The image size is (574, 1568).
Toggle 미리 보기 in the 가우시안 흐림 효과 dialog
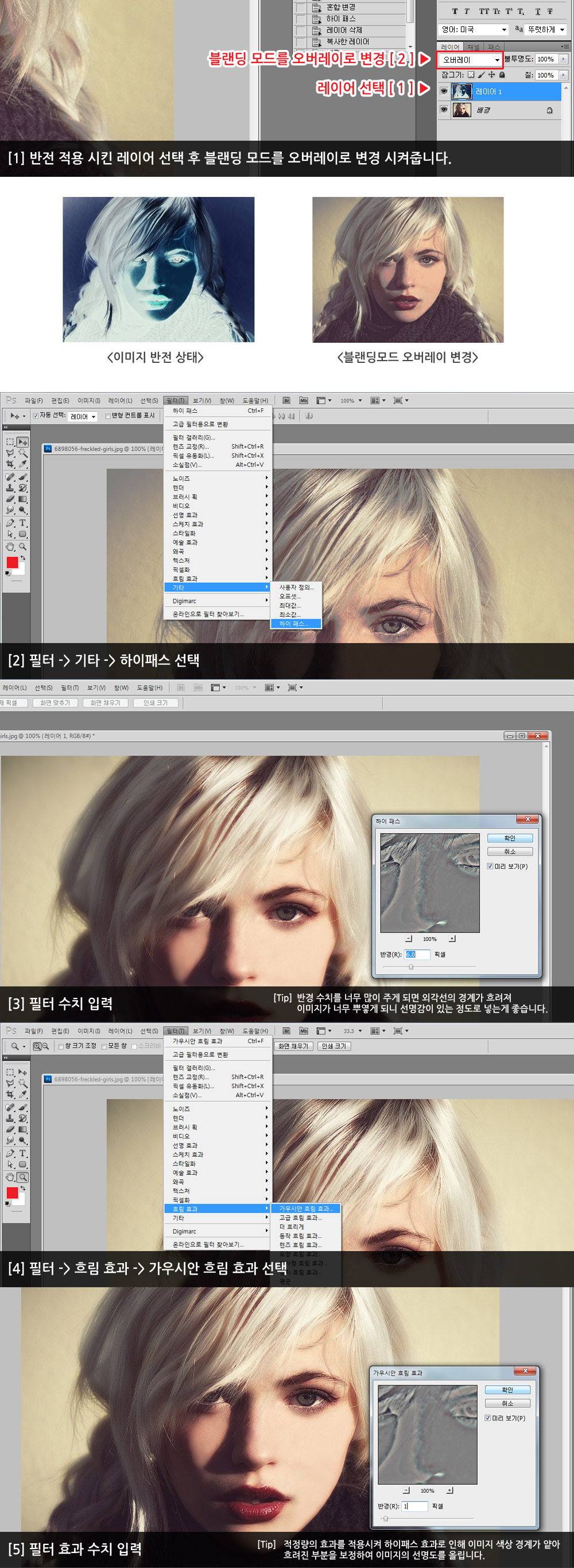pos(487,1418)
